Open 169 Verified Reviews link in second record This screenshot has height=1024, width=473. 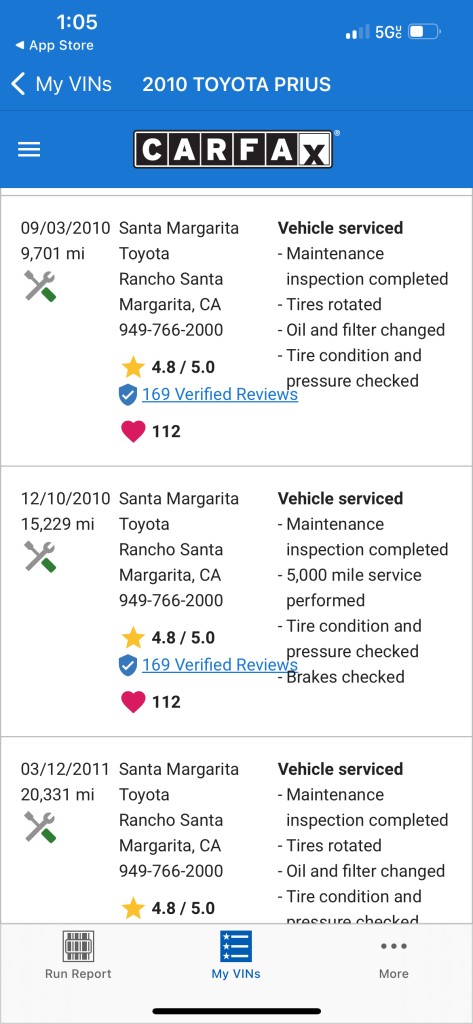coord(220,665)
